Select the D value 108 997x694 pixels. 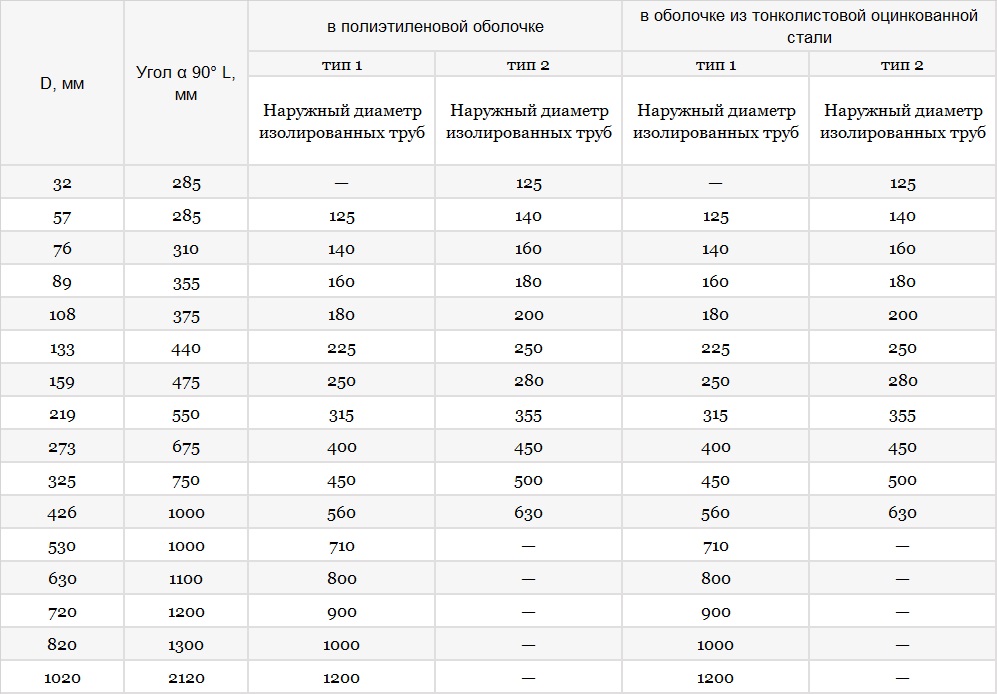coord(62,314)
